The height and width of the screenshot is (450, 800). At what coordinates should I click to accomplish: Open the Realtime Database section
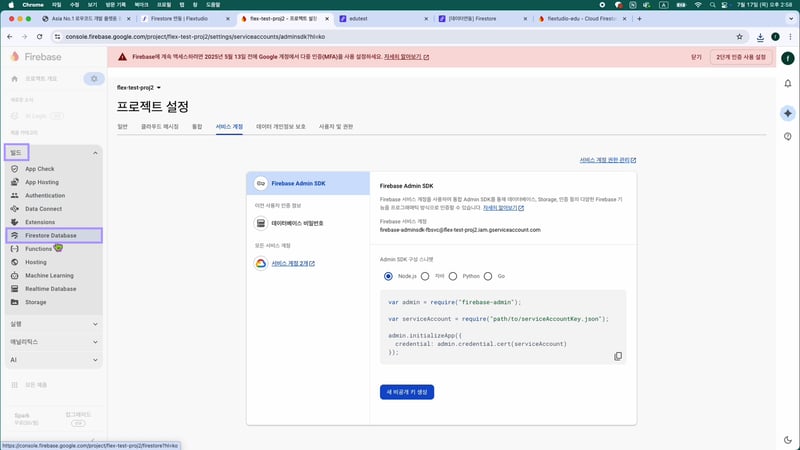point(52,288)
